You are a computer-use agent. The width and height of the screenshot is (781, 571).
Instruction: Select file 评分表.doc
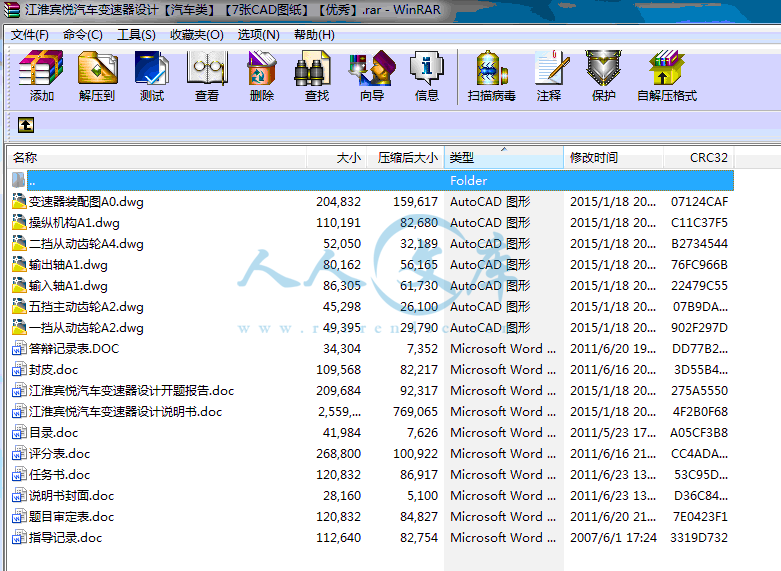tap(59, 453)
